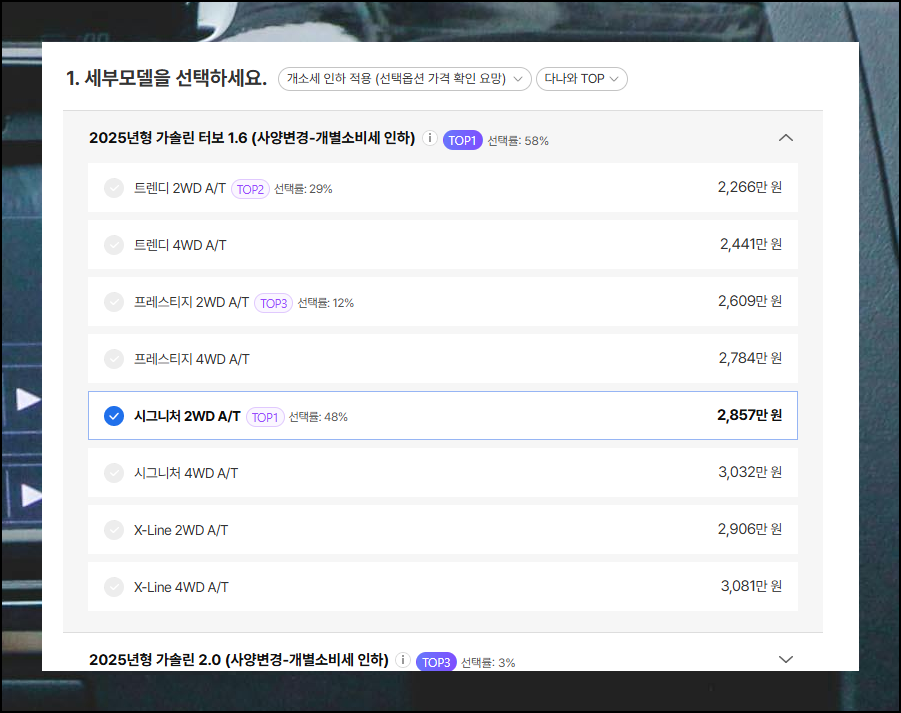
Task: Select 트렌디 2WD A/T radio button
Action: pyautogui.click(x=114, y=188)
